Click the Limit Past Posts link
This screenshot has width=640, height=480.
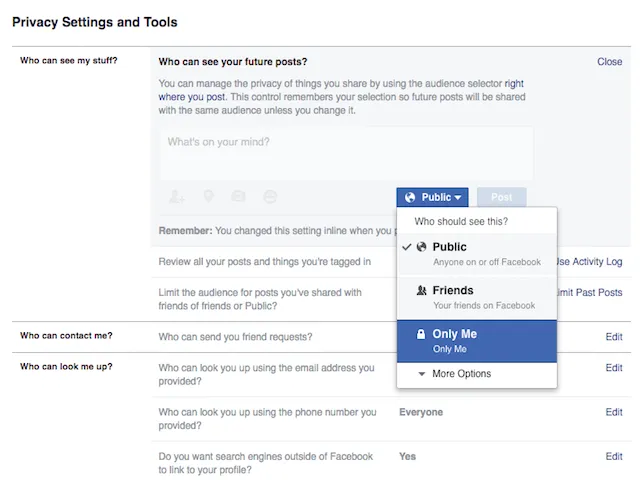[x=590, y=292]
